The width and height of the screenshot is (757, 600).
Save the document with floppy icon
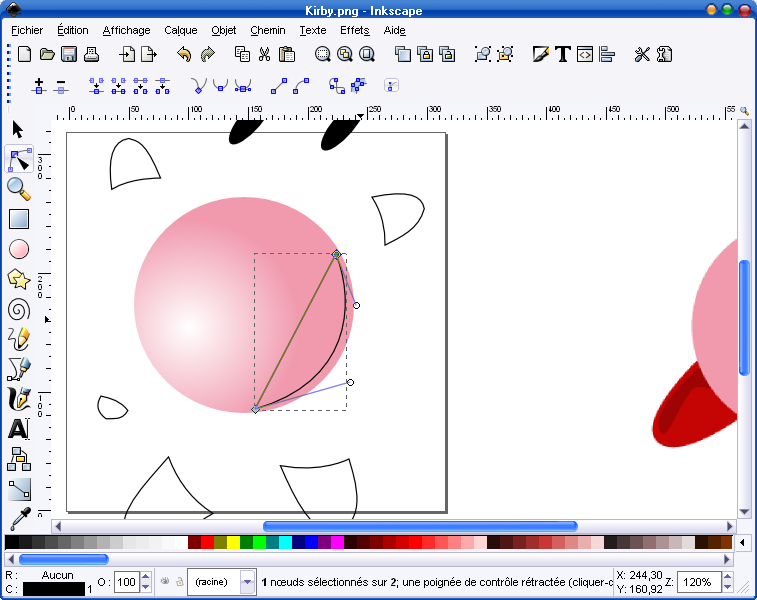coord(69,54)
